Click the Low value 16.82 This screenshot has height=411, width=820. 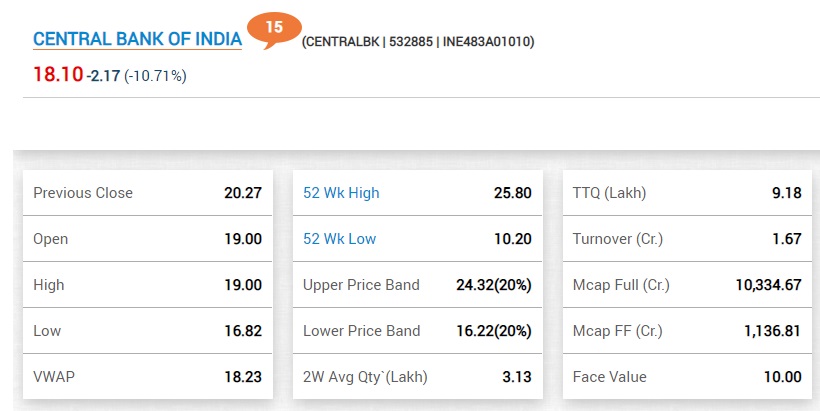[x=243, y=331]
